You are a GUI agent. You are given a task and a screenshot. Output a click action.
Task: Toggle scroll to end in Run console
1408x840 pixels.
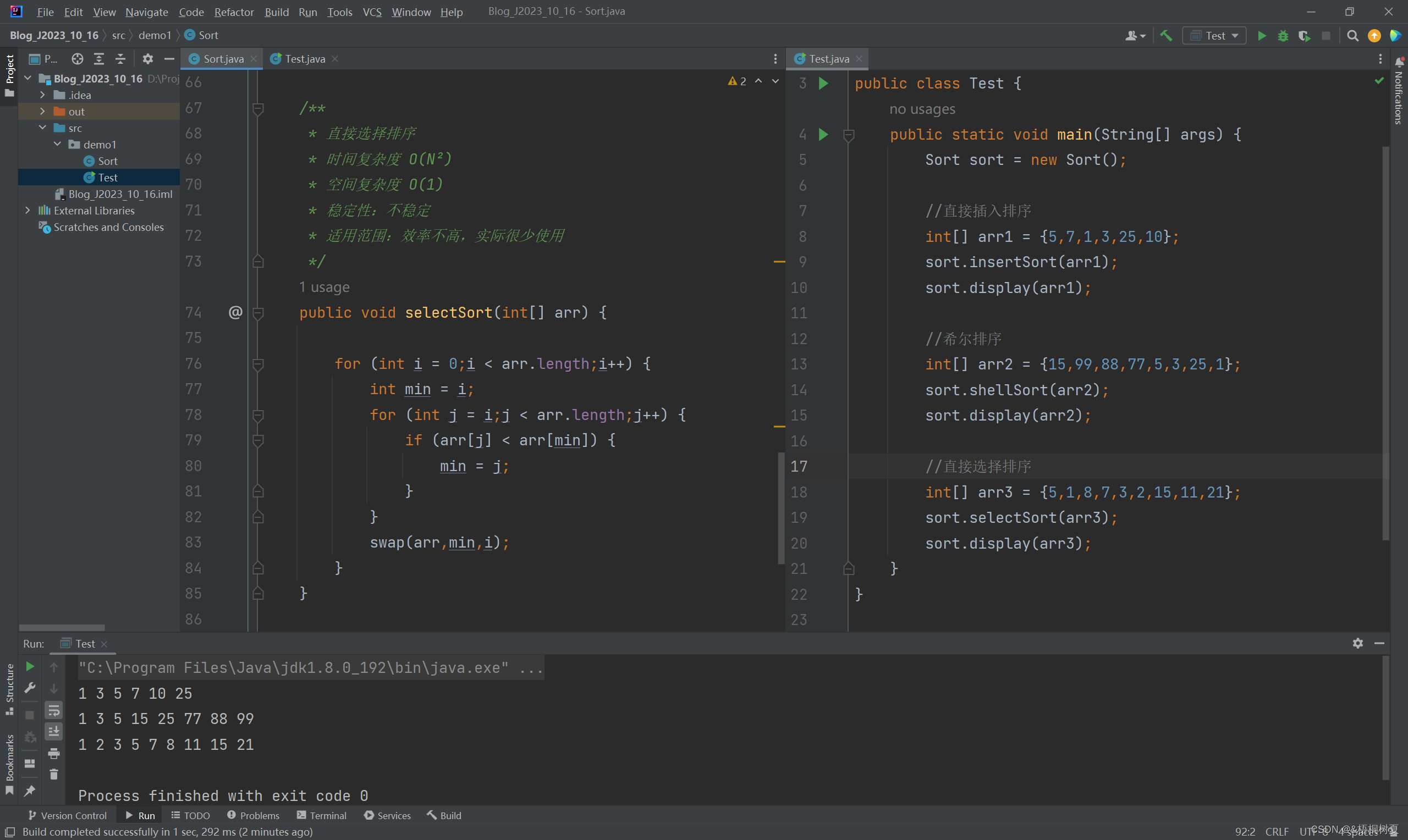pos(54,732)
